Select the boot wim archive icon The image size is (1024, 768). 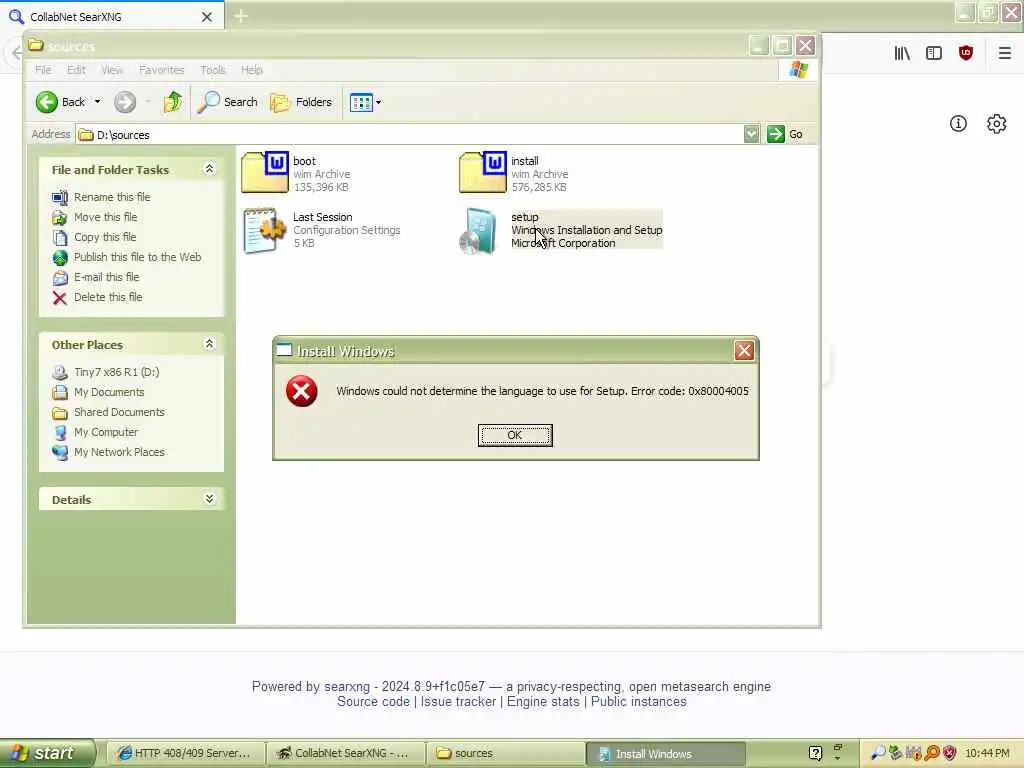coord(265,172)
